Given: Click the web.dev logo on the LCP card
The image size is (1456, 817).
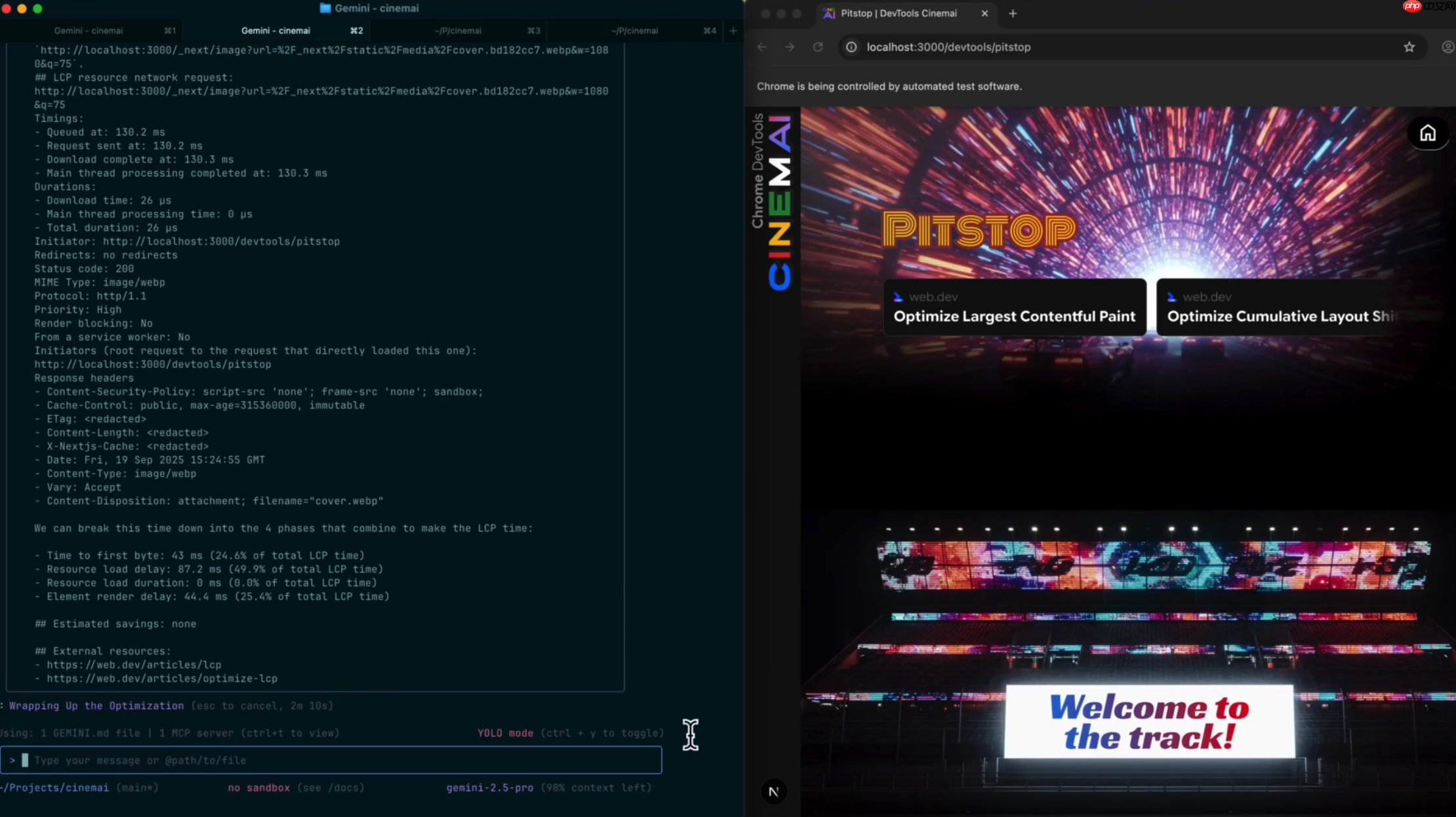Looking at the screenshot, I should point(899,296).
